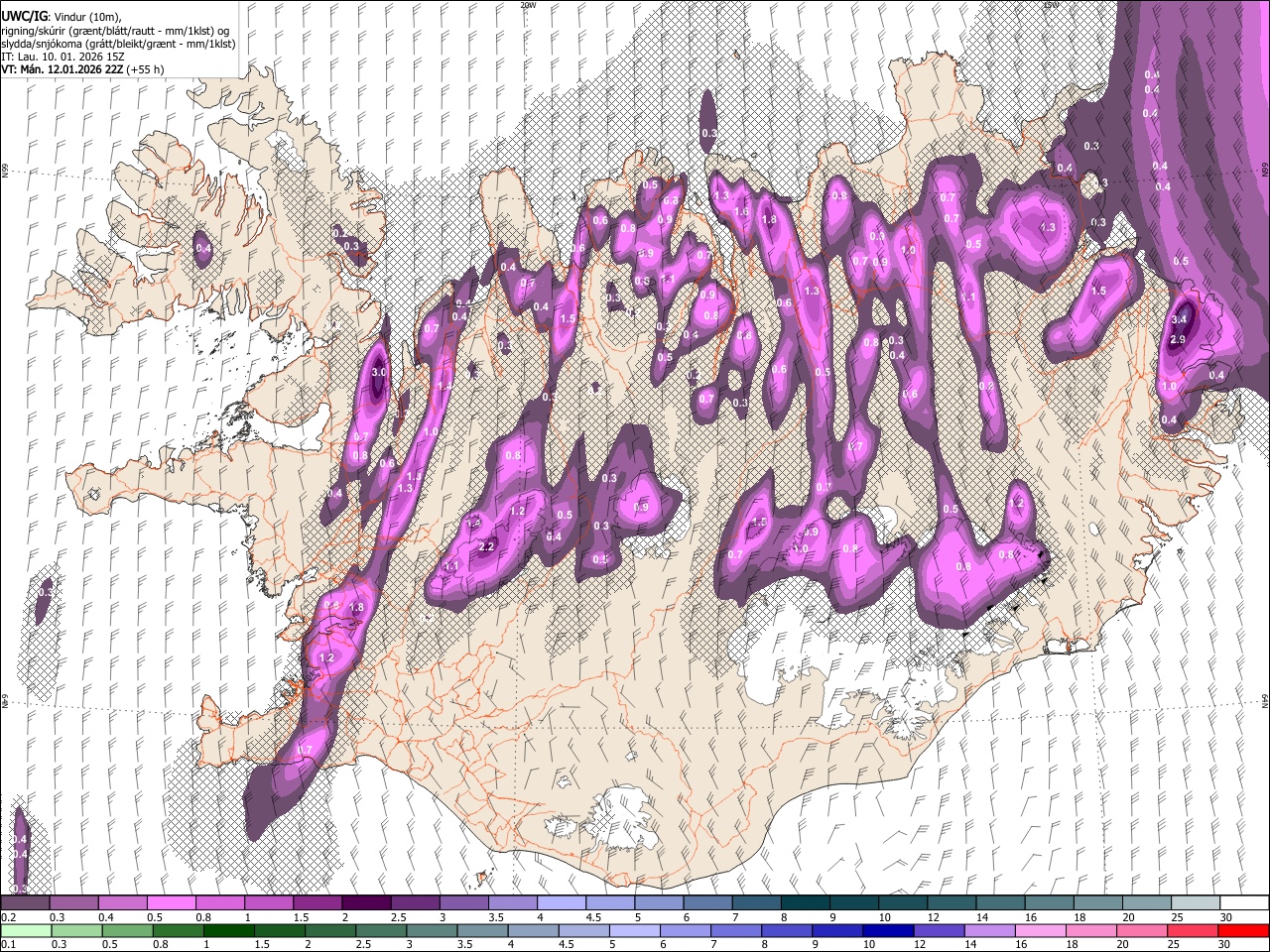
Task: Click the "3.4" precipitation value on the map
Action: tap(1180, 320)
